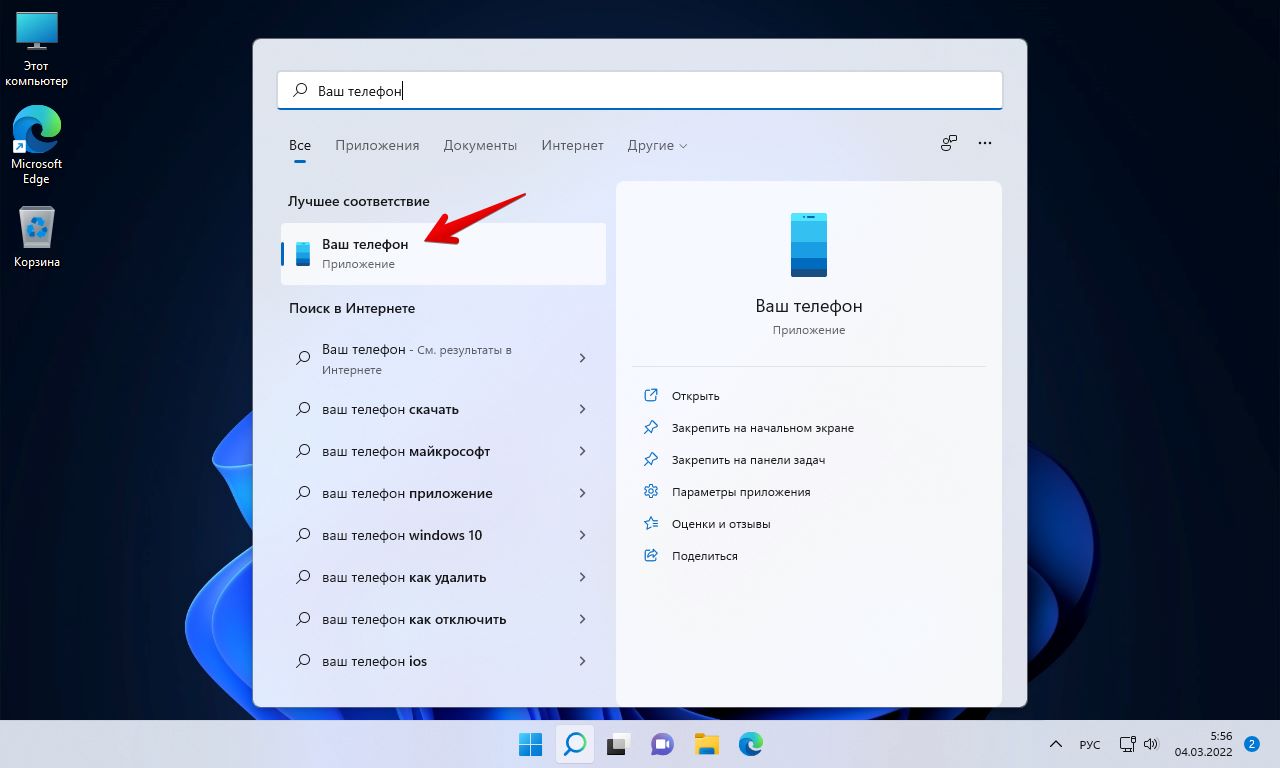This screenshot has height=768, width=1280.
Task: Open the 'Ваш телефон' best match result
Action: point(443,253)
